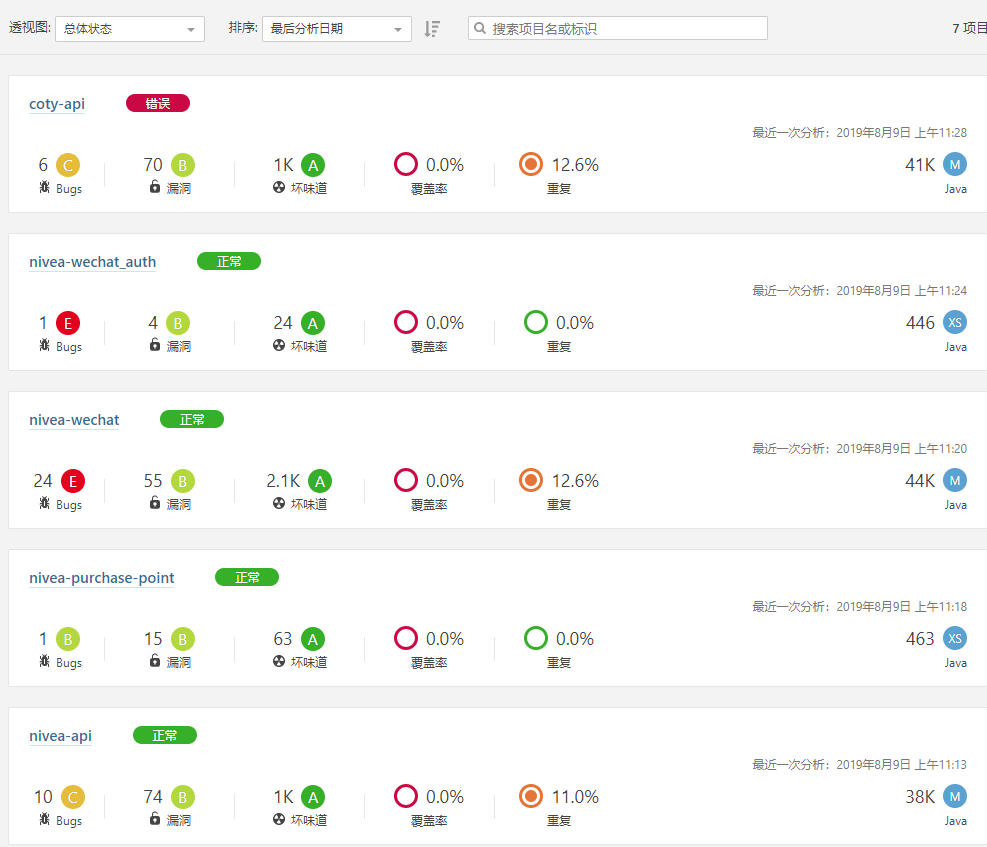
Task: Toggle the sort order direction icon
Action: 432,29
